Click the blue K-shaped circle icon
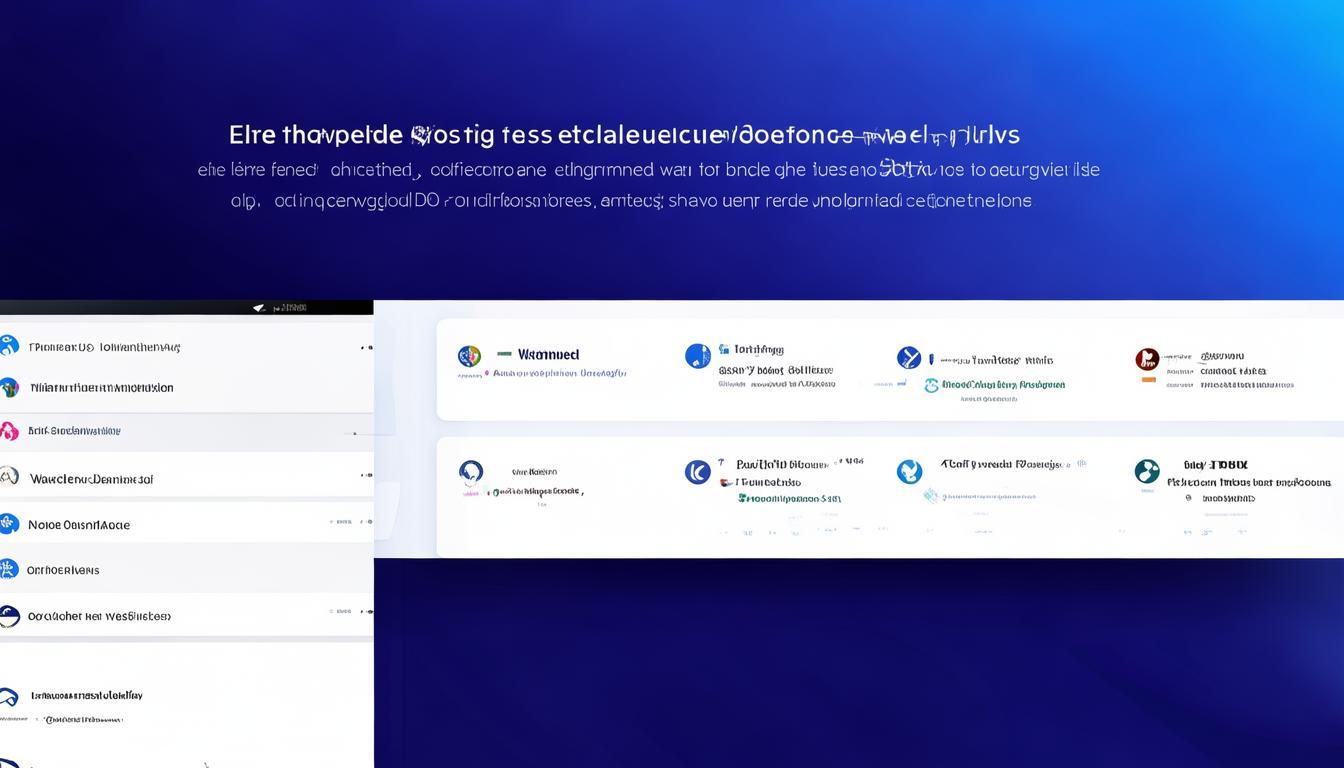The width and height of the screenshot is (1344, 768). tap(697, 472)
